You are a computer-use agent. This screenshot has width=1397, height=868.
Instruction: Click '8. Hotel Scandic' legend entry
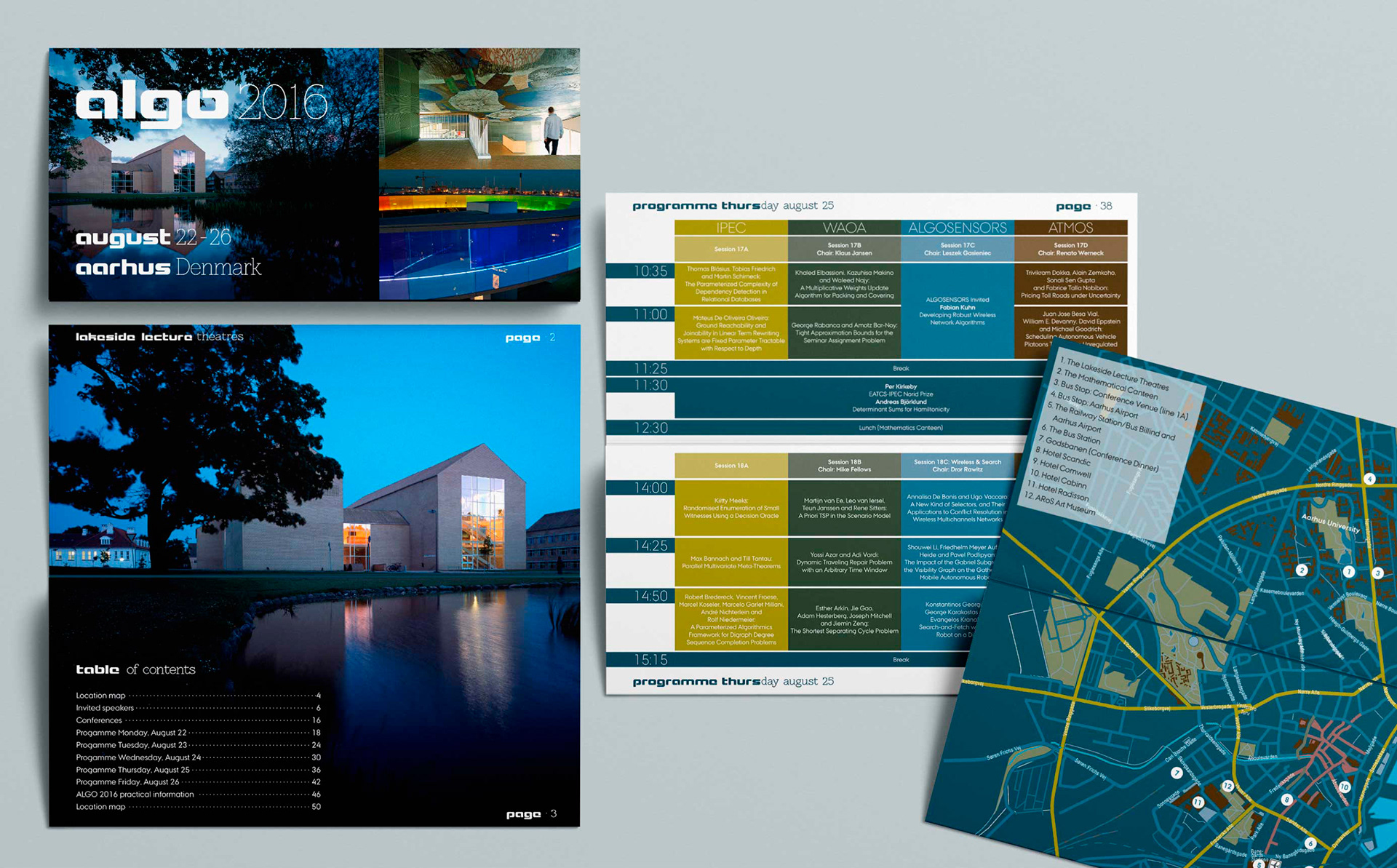[x=1062, y=456]
